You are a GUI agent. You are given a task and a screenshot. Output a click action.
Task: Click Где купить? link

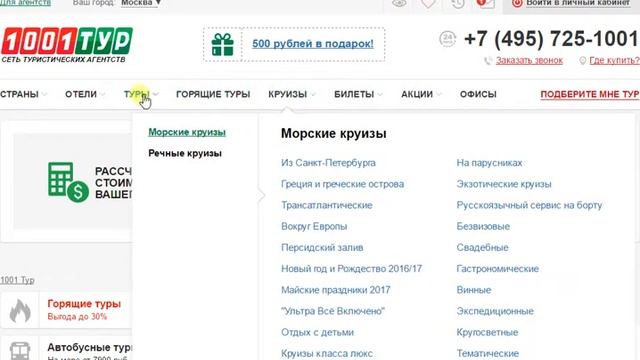coord(614,60)
